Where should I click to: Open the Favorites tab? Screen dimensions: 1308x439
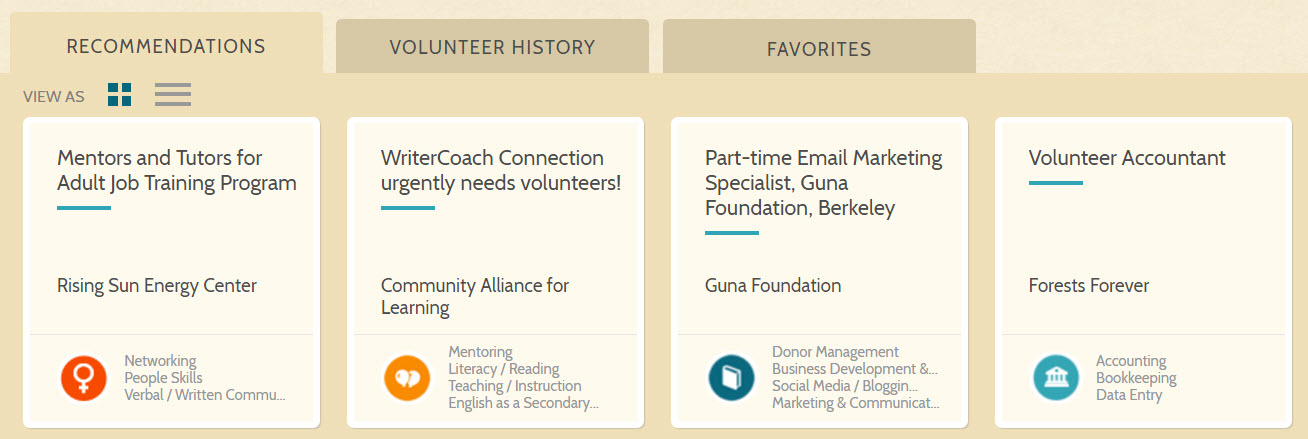tap(819, 48)
